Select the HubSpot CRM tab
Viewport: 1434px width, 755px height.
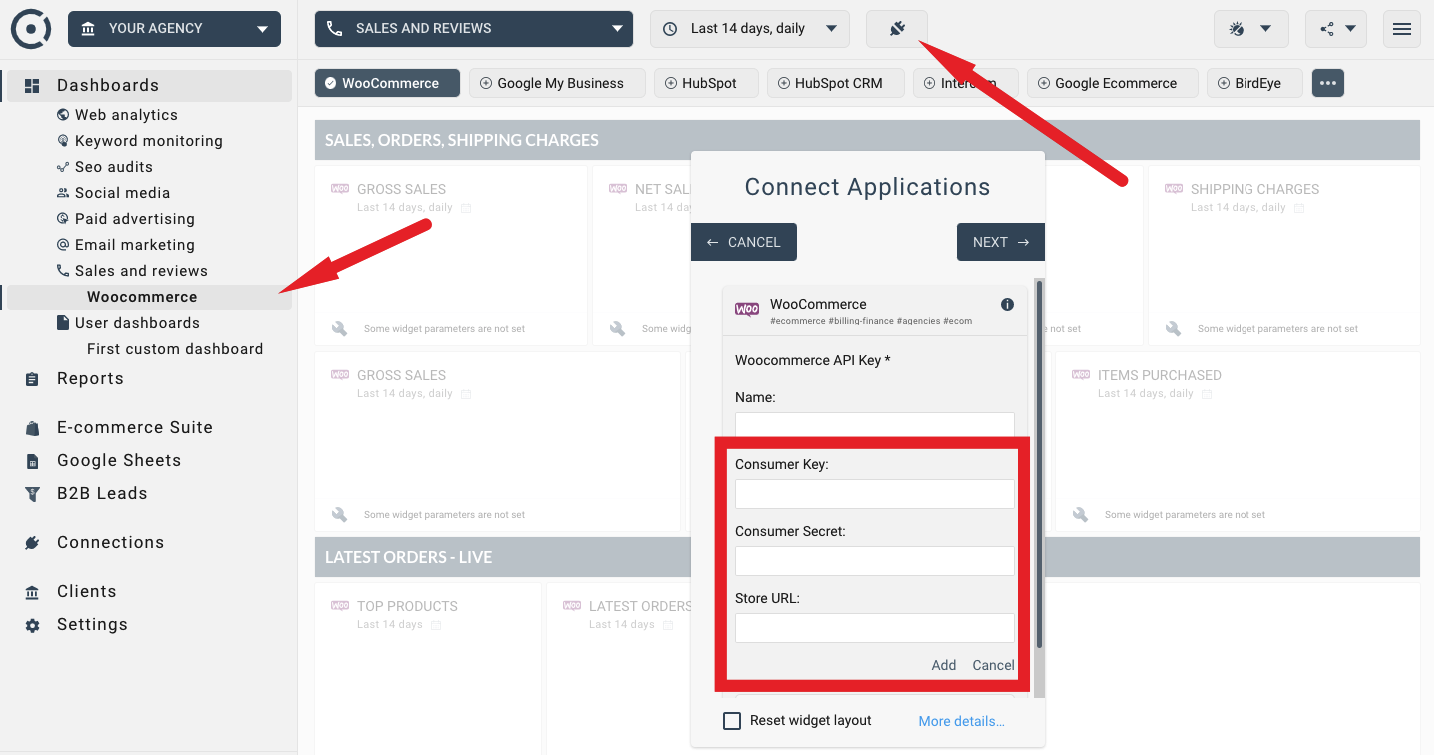tap(835, 83)
